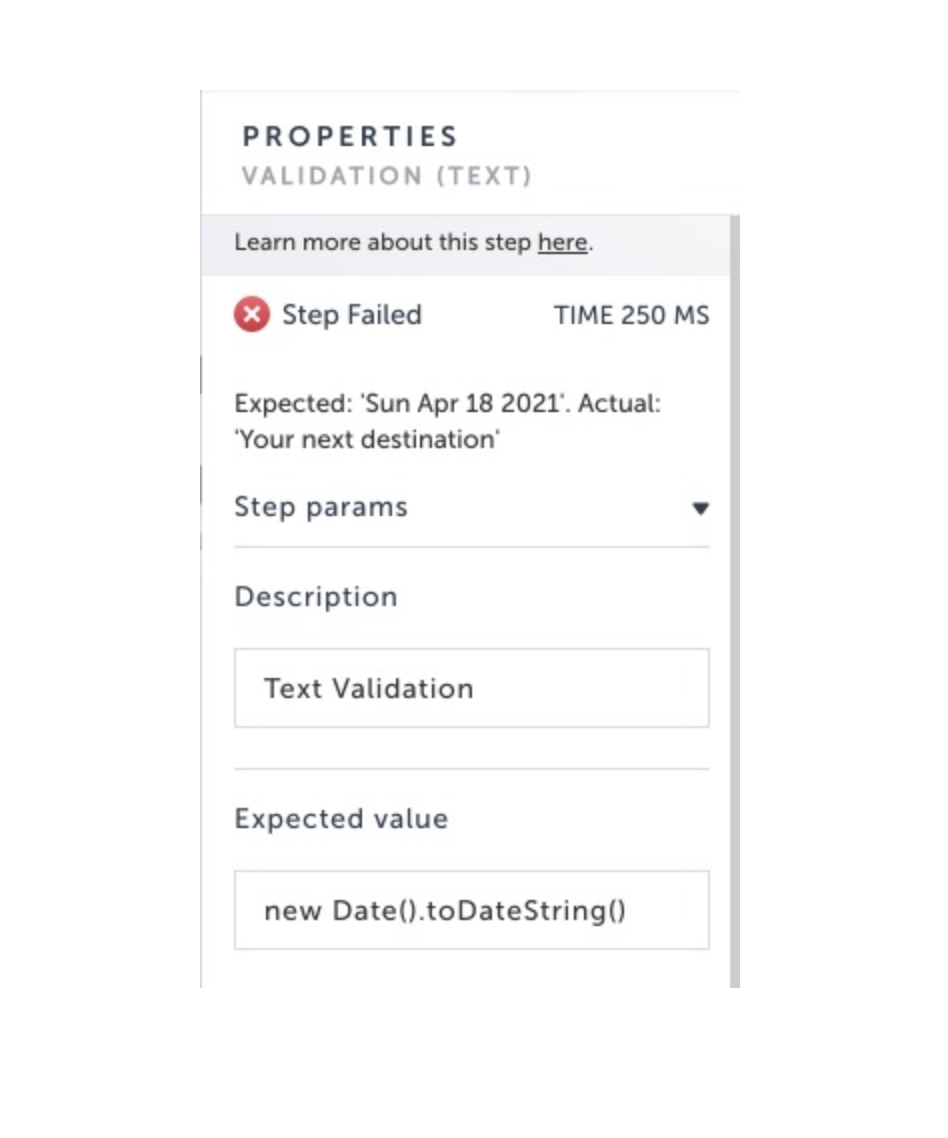
Task: Click the panel's vertical scrollbar
Action: [x=735, y=600]
